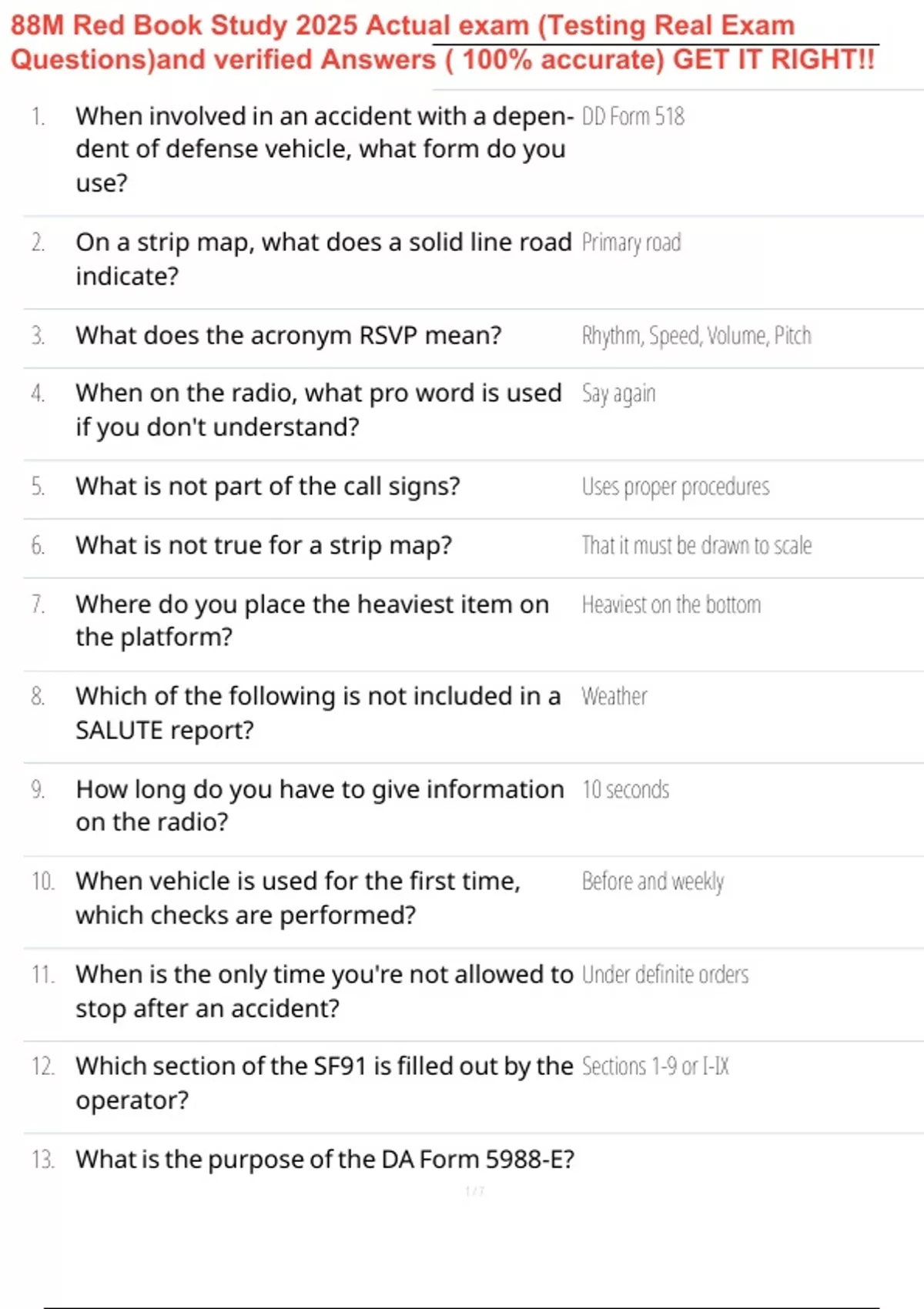Viewport: 924px width, 1309px height.
Task: Click the strip map solid line question
Action: point(323,259)
